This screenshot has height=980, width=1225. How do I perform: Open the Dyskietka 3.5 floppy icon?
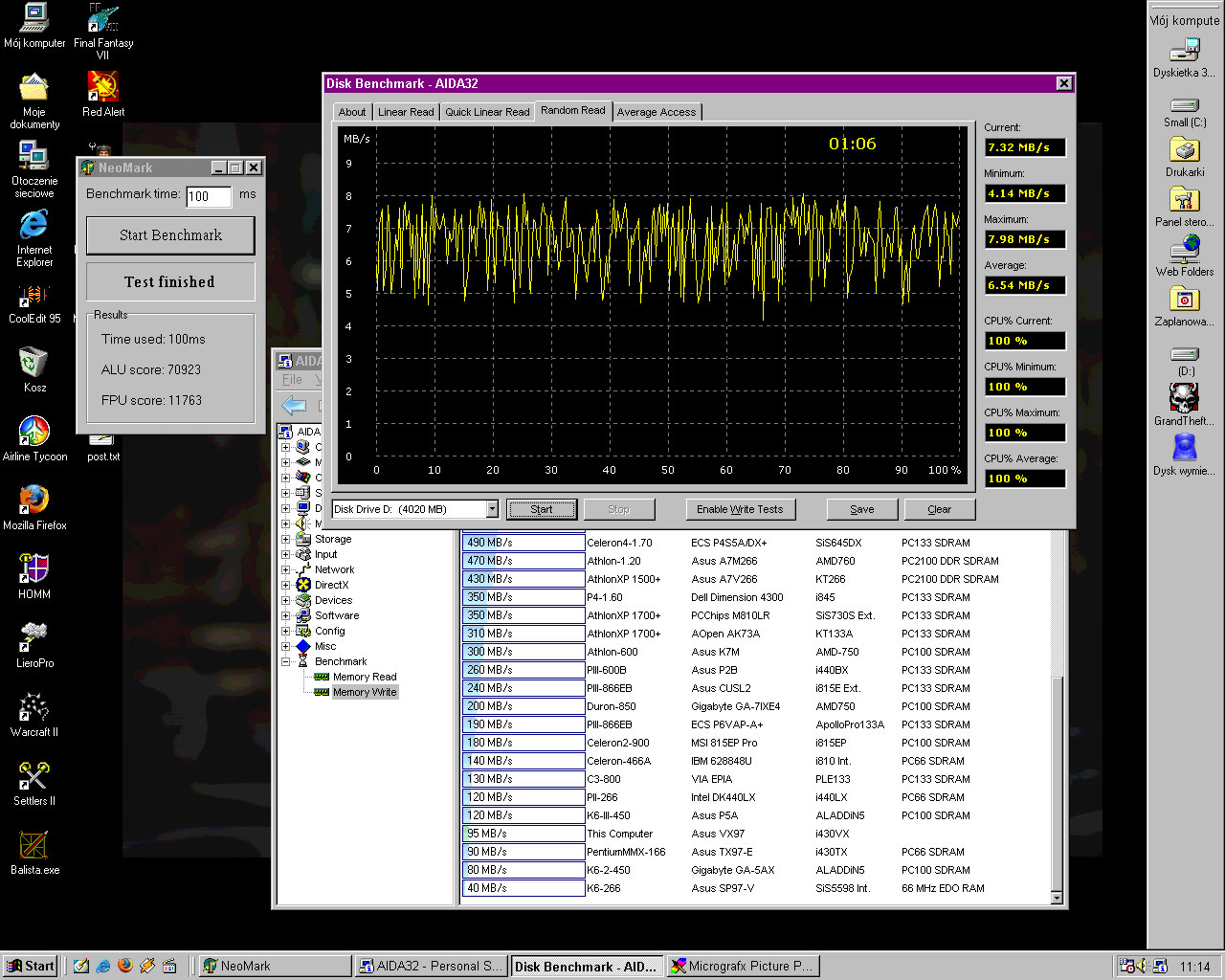(x=1185, y=56)
